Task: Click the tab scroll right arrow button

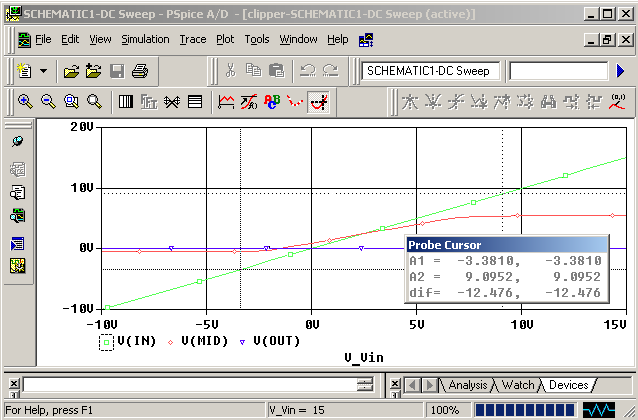Action: (429, 385)
